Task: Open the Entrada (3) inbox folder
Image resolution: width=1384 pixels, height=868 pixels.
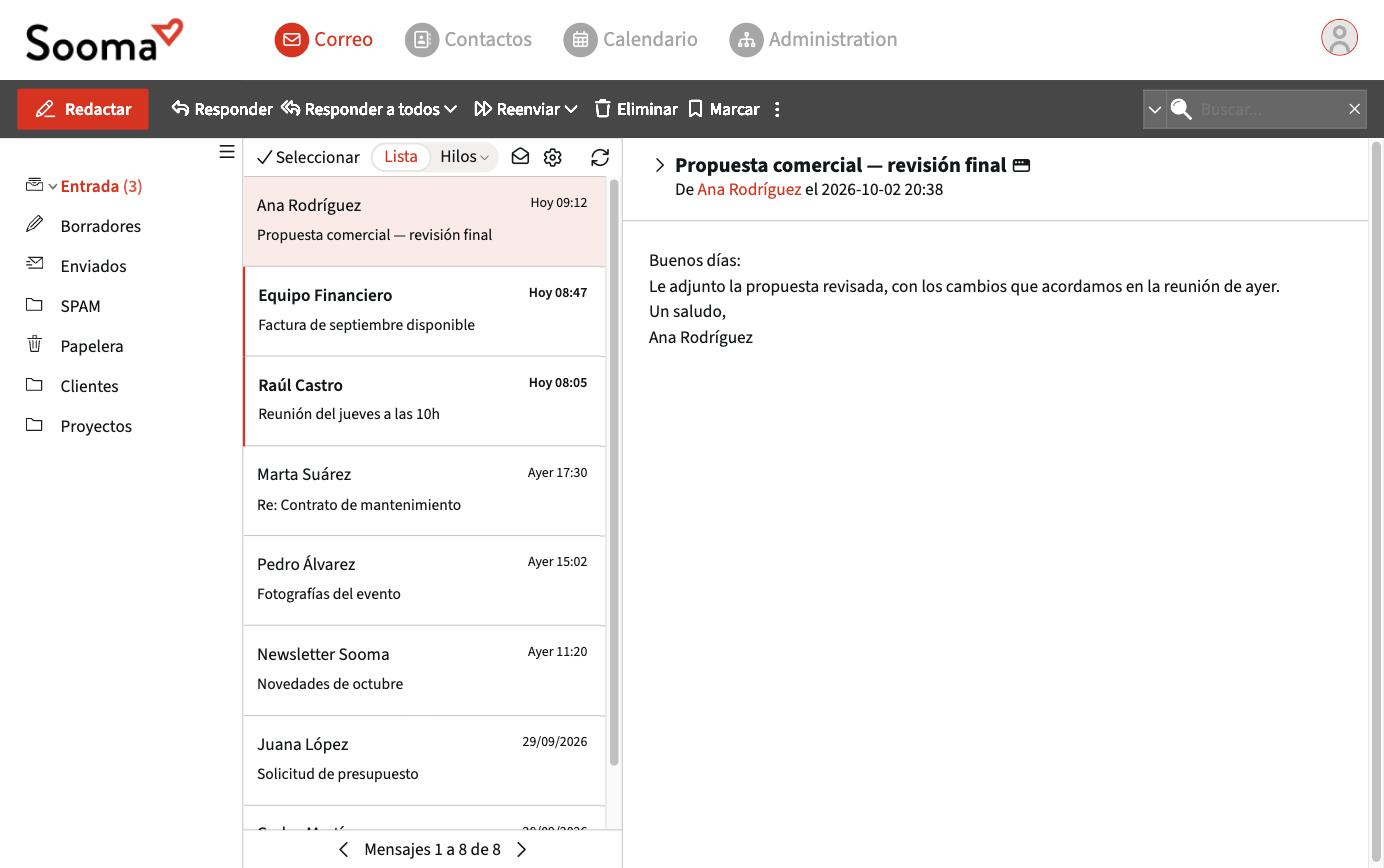Action: point(101,186)
